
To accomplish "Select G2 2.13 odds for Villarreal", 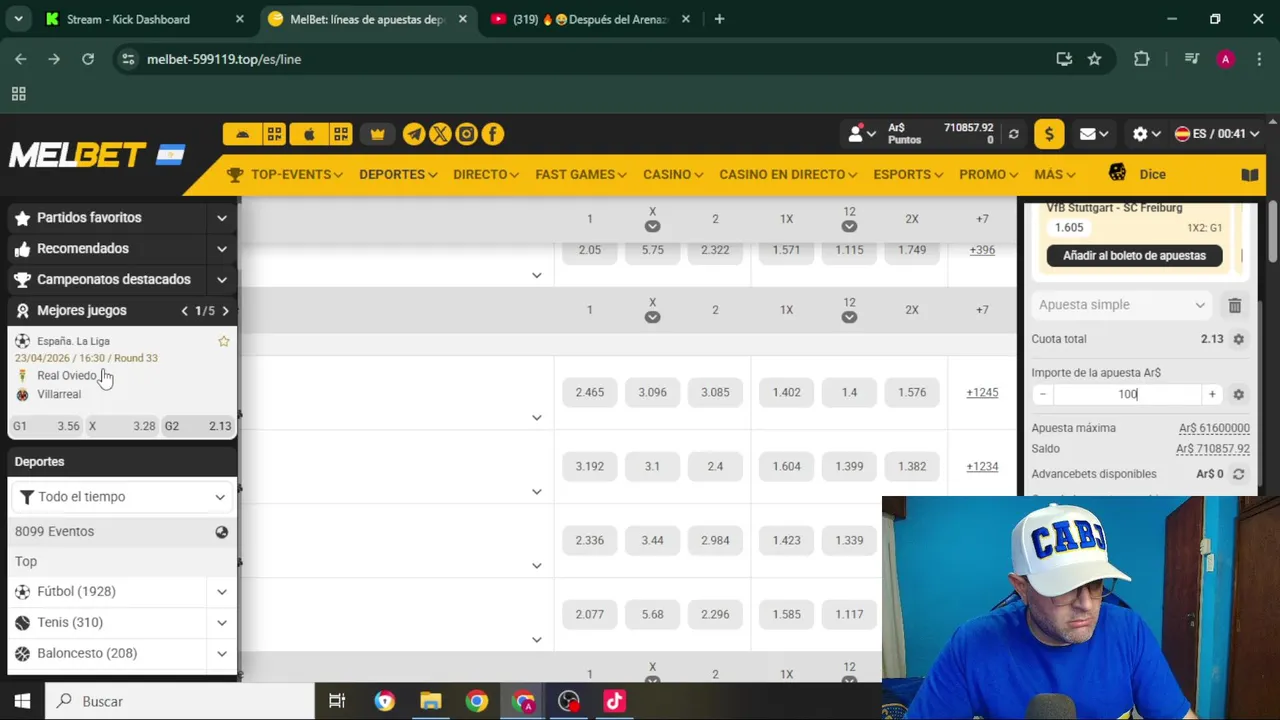I will pos(197,426).
